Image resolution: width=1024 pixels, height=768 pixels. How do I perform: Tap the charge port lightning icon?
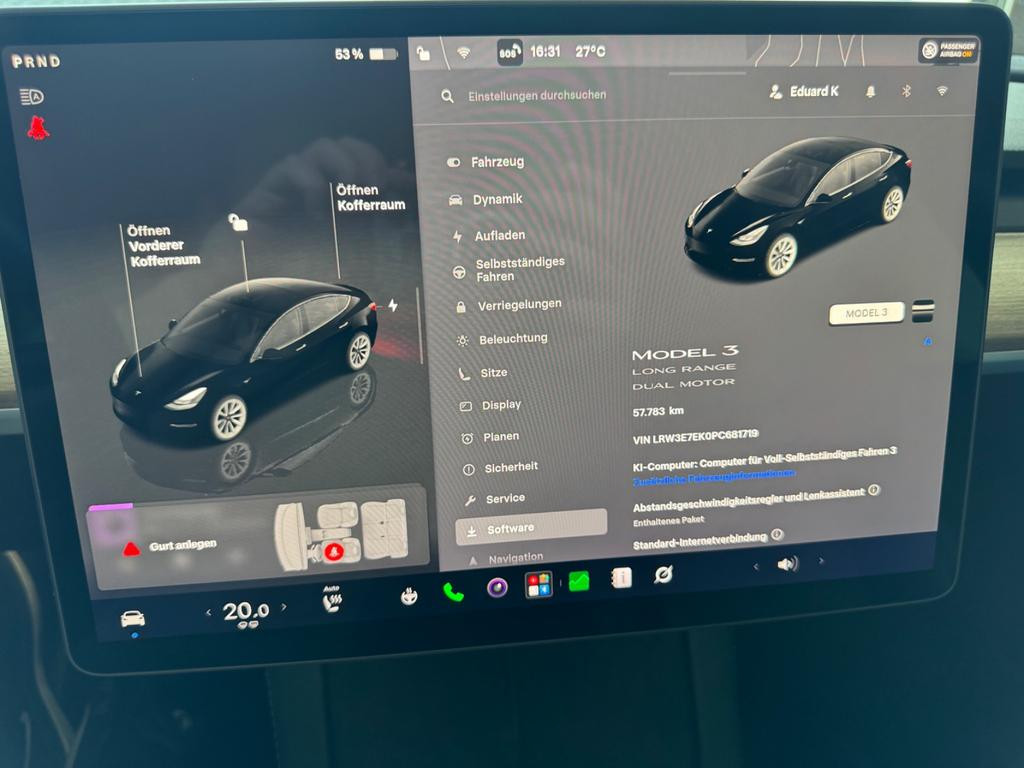coord(393,305)
